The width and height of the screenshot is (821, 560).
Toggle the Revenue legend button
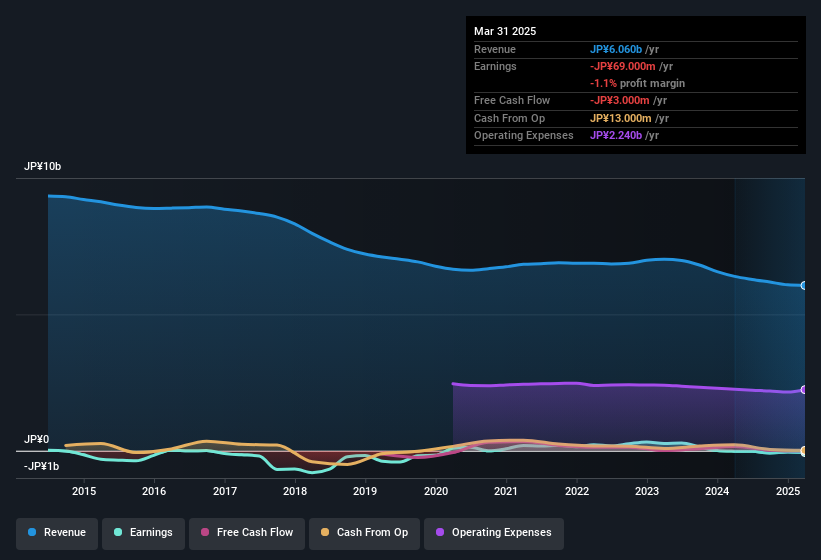[57, 533]
